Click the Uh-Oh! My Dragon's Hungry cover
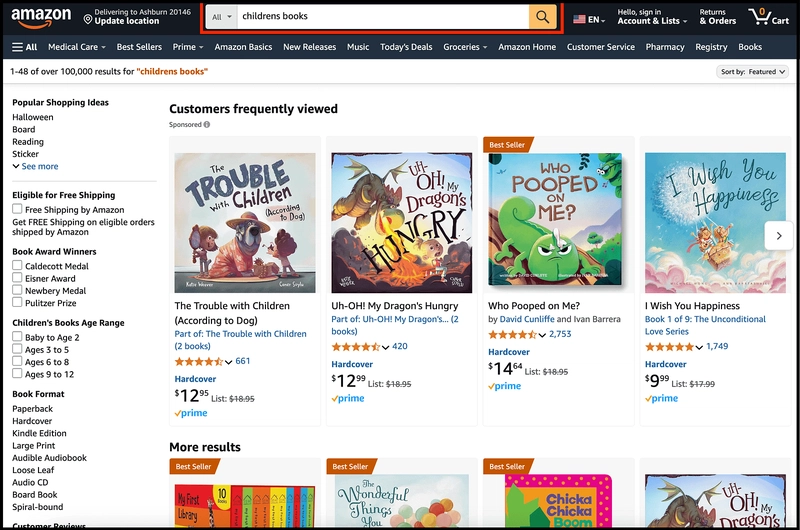This screenshot has width=800, height=530. pyautogui.click(x=401, y=222)
